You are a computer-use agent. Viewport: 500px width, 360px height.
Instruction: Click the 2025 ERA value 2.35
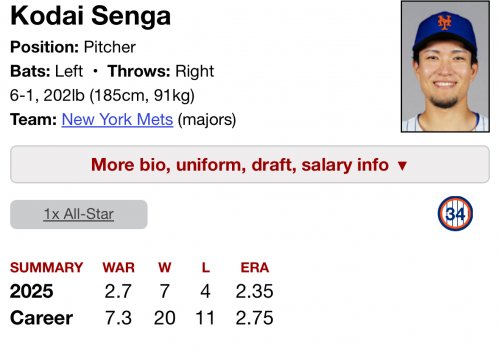[x=254, y=291]
